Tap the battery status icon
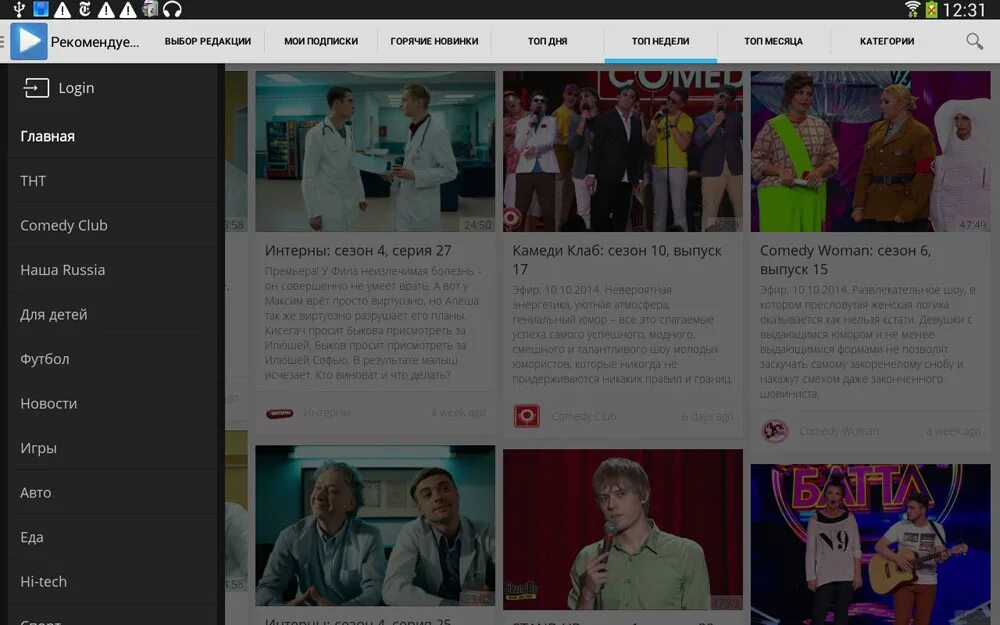The height and width of the screenshot is (625, 1000). [932, 9]
